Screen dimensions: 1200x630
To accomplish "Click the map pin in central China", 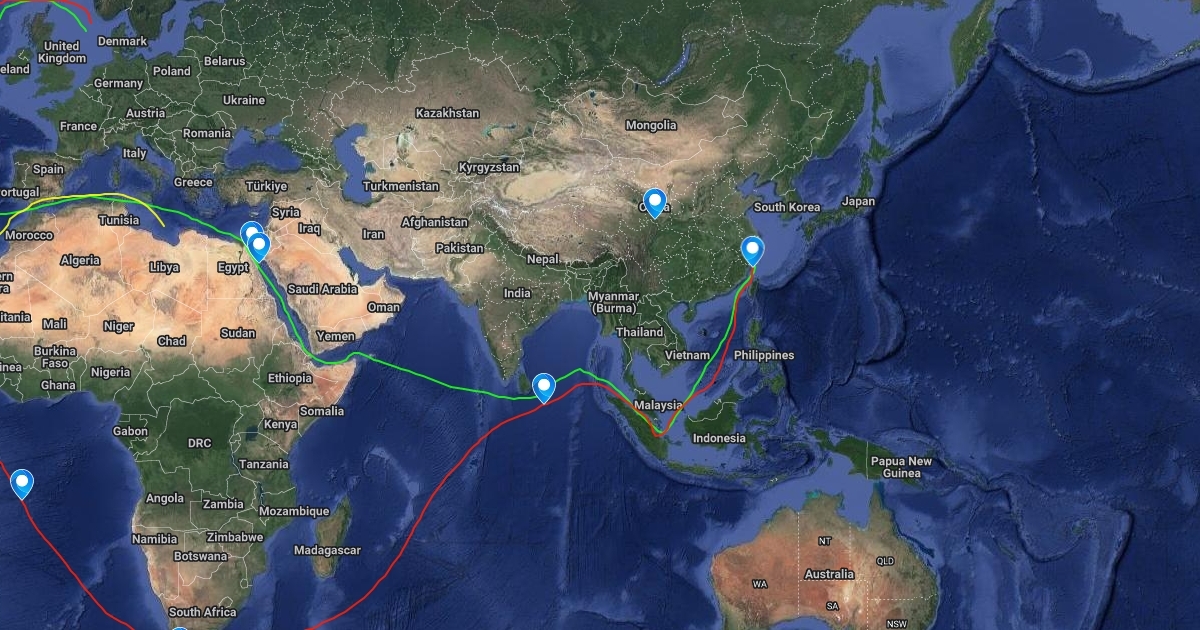I will point(655,203).
